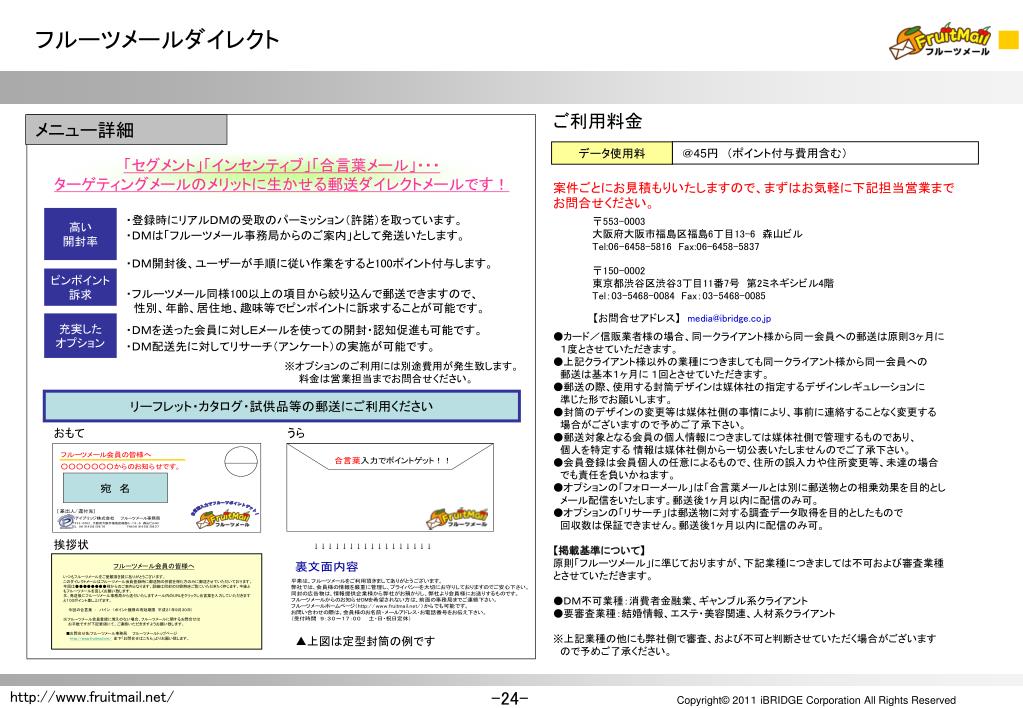
Task: Click the 要審査業種 bullet line
Action: click(695, 613)
